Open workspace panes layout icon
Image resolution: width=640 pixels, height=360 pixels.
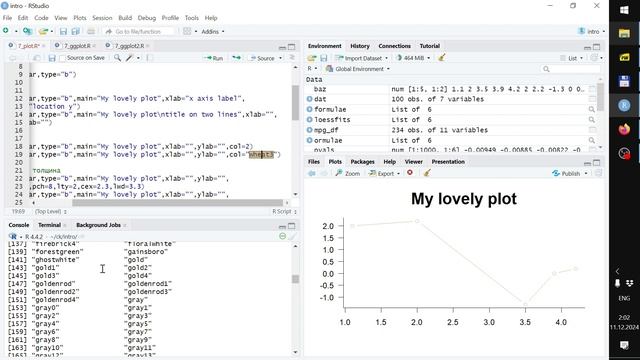coord(187,31)
